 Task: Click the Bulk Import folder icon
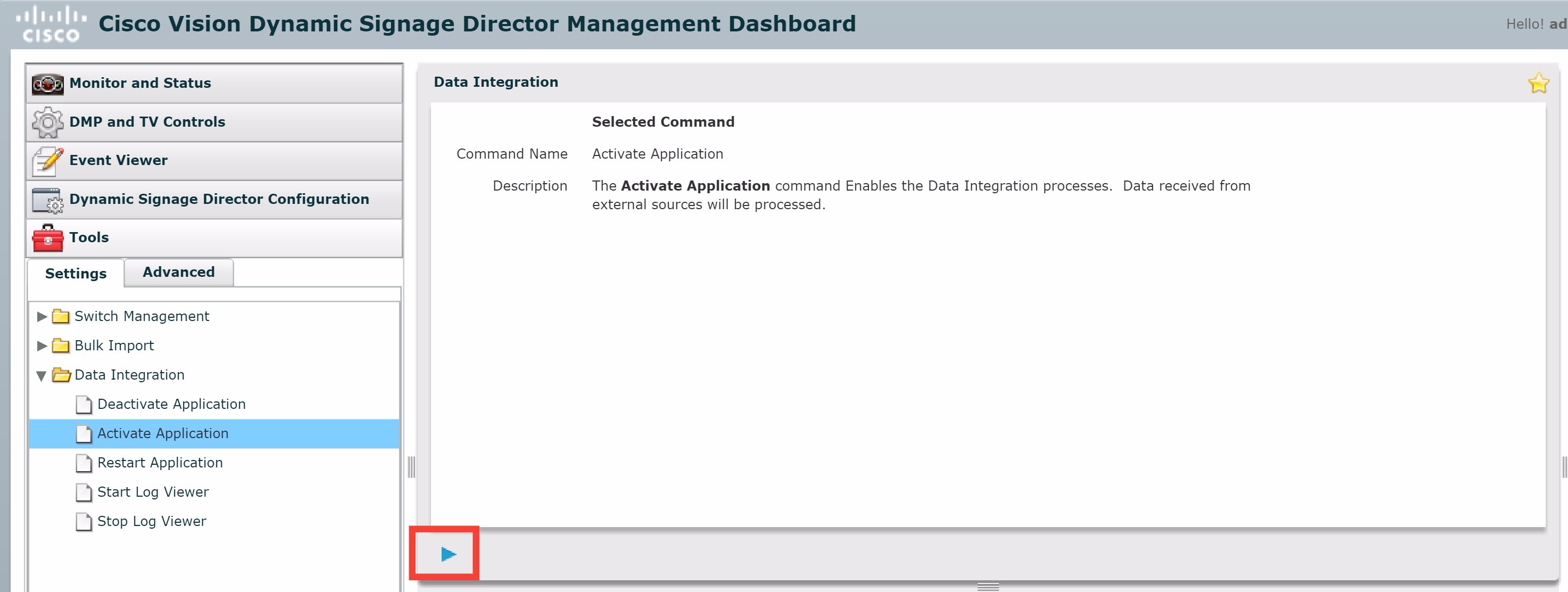point(60,346)
